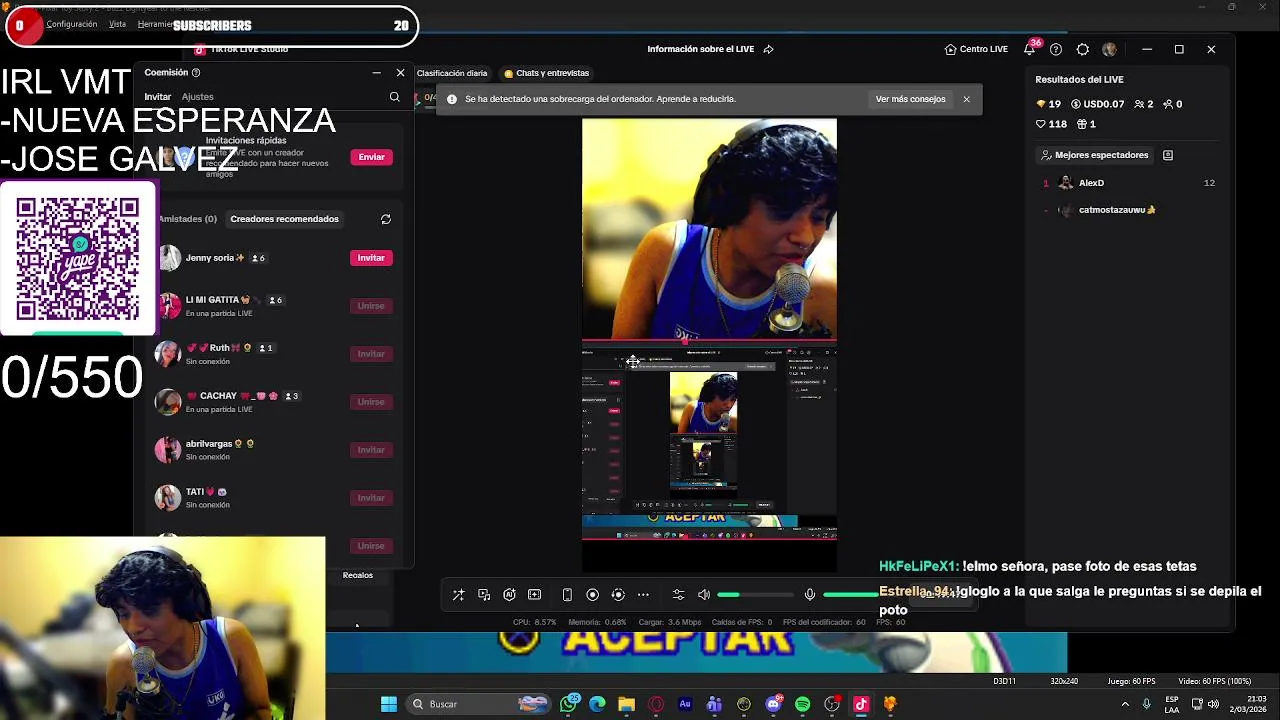Screen dimensions: 1280x720
Task: Open TikTok LIVE Studio taskbar icon
Action: pyautogui.click(x=861, y=704)
